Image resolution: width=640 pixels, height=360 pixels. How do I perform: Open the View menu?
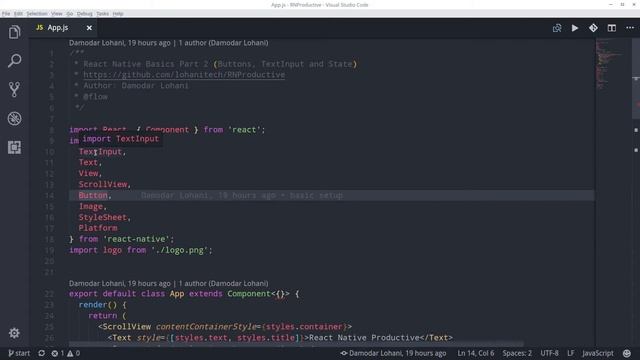[x=57, y=13]
